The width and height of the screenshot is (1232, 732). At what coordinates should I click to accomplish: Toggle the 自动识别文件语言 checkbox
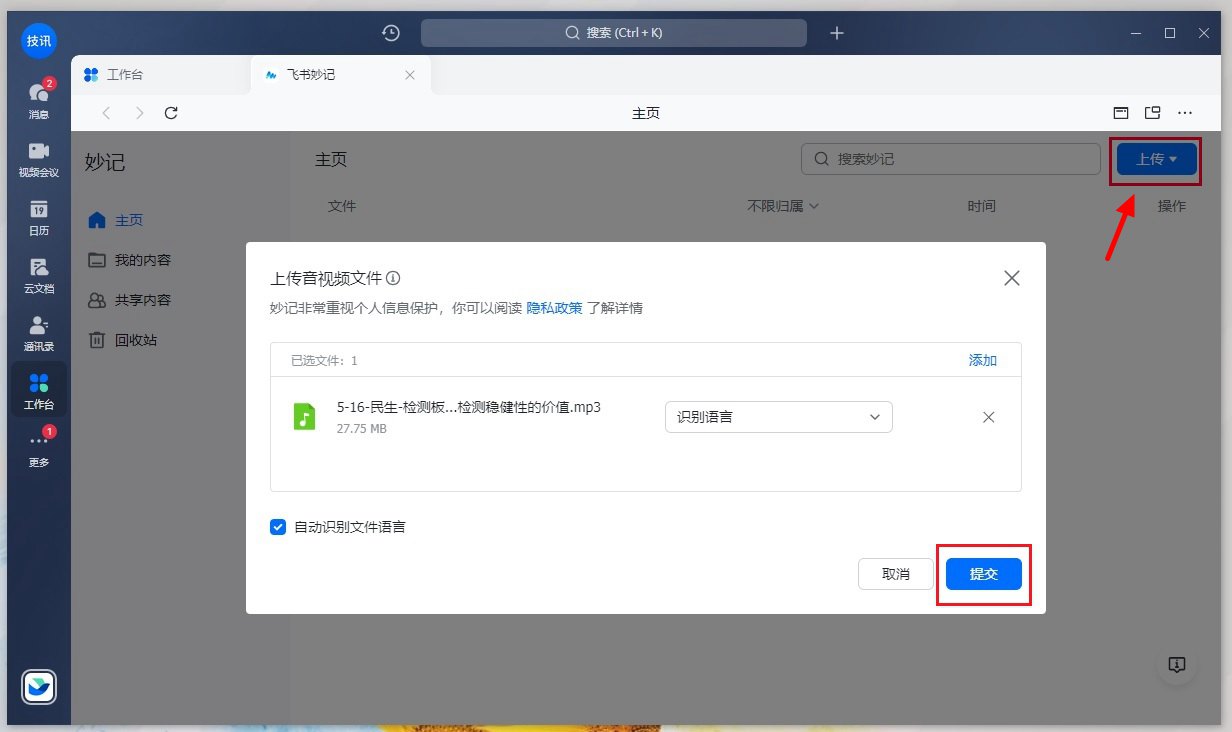[278, 527]
